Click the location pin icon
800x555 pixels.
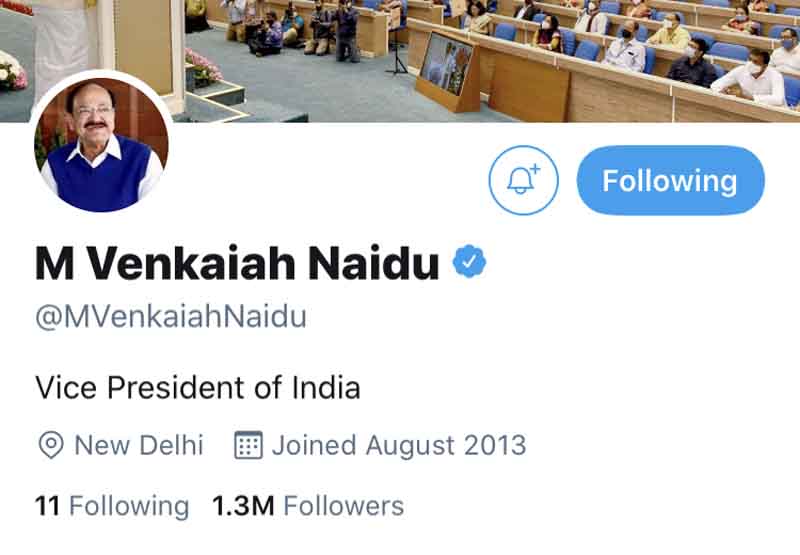coord(50,445)
